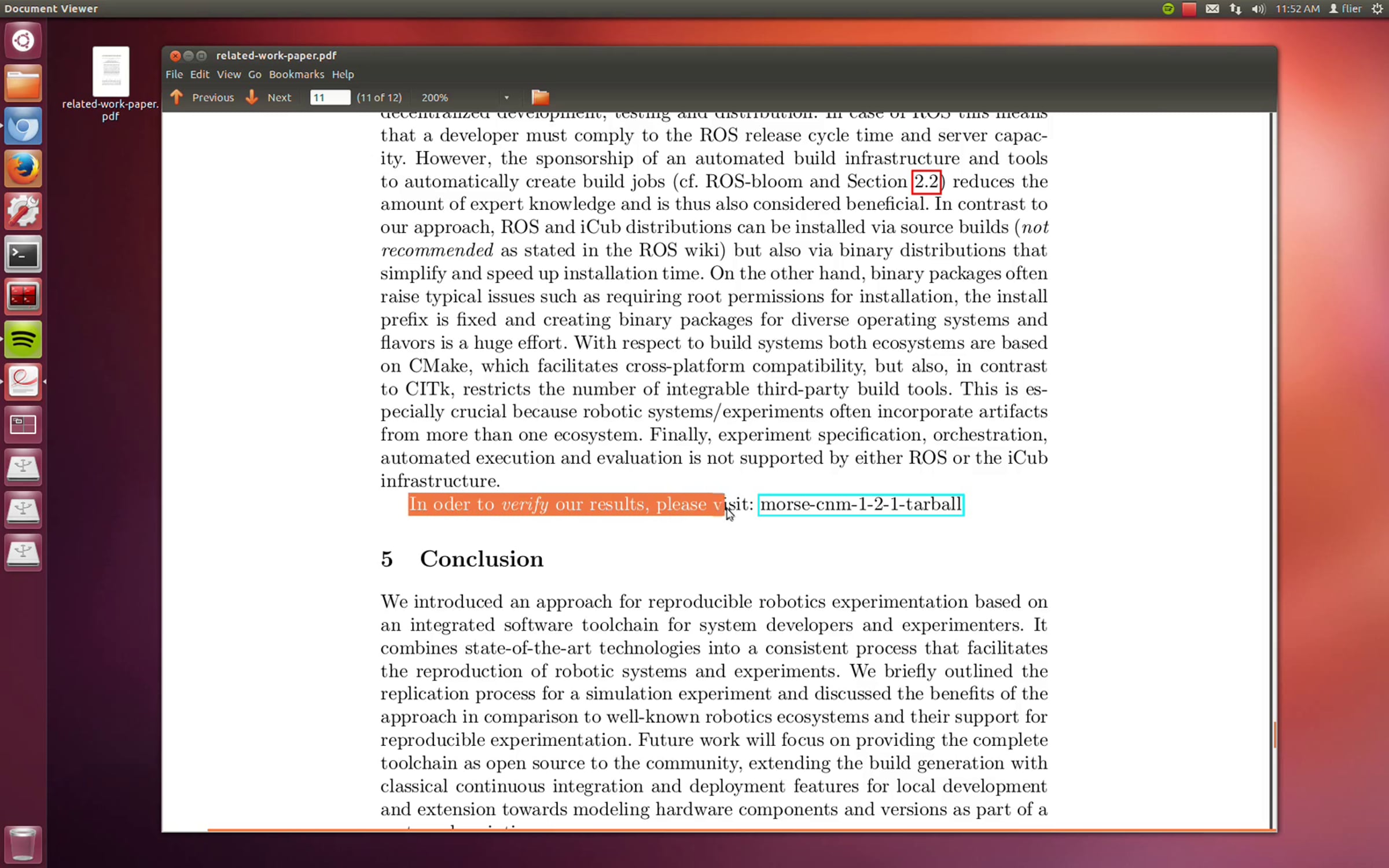Launch Terminal from the dock
Screen dimensions: 1389x868
click(23, 255)
